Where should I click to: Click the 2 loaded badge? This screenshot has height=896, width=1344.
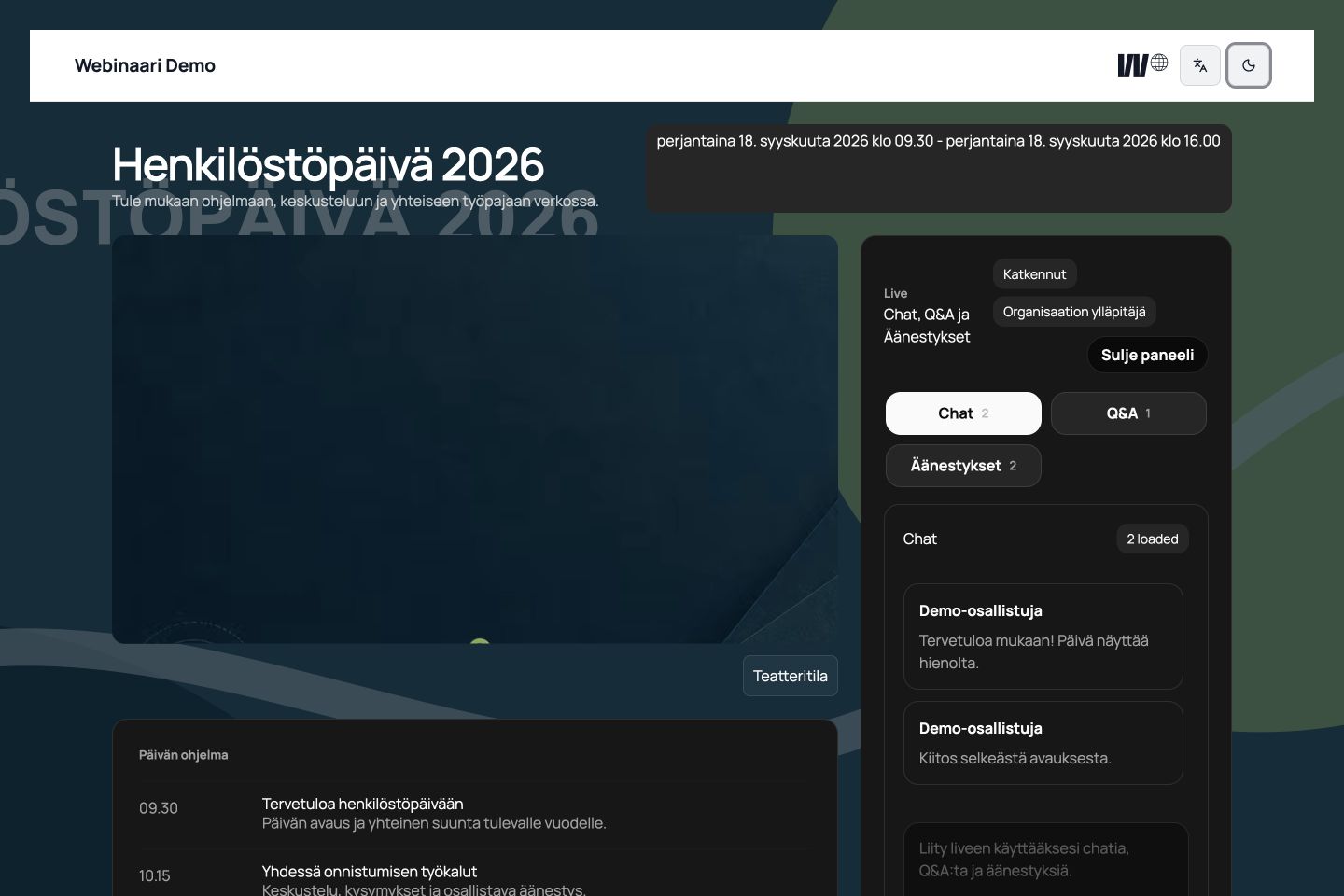pyautogui.click(x=1153, y=539)
